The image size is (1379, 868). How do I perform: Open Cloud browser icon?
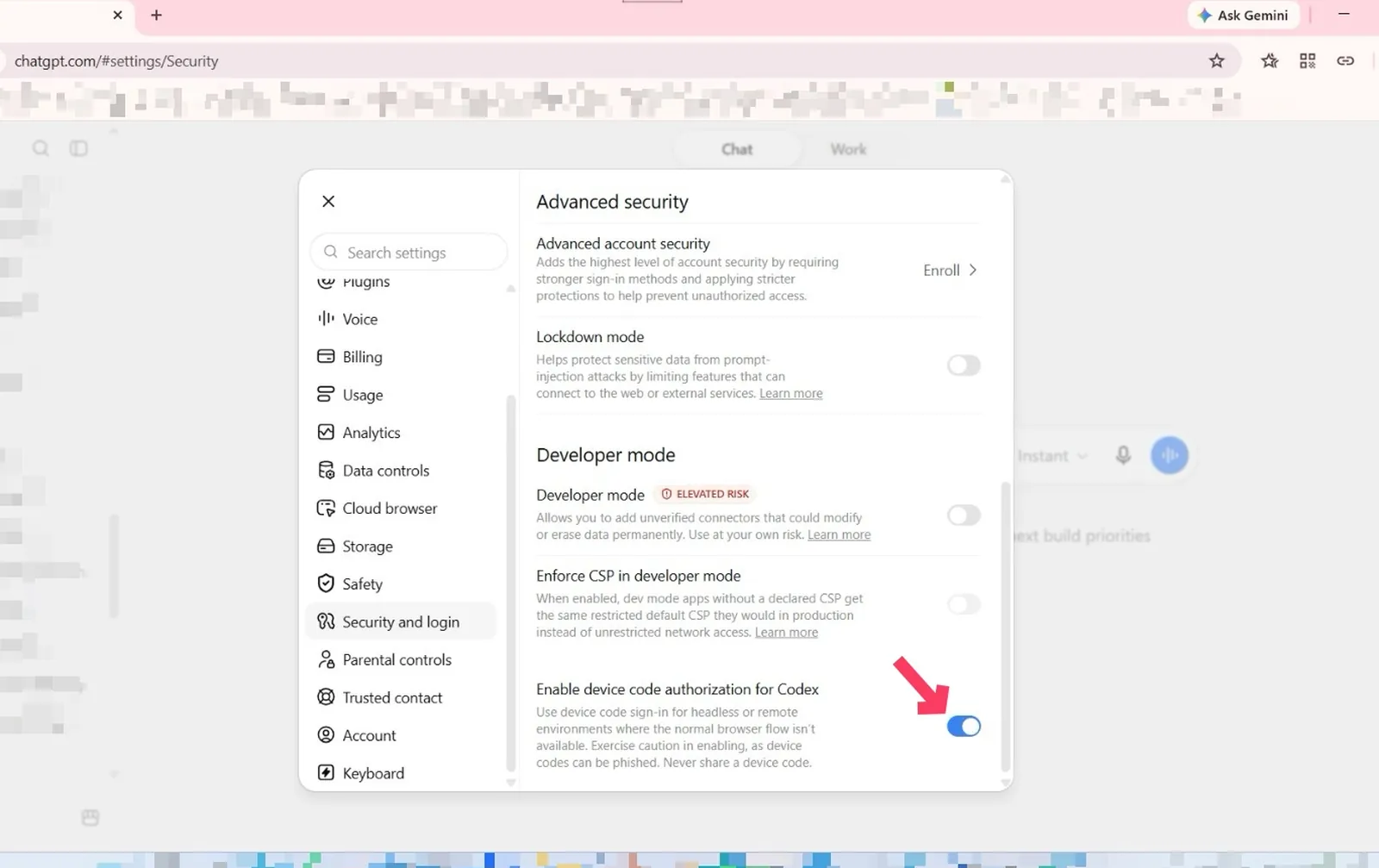(326, 508)
